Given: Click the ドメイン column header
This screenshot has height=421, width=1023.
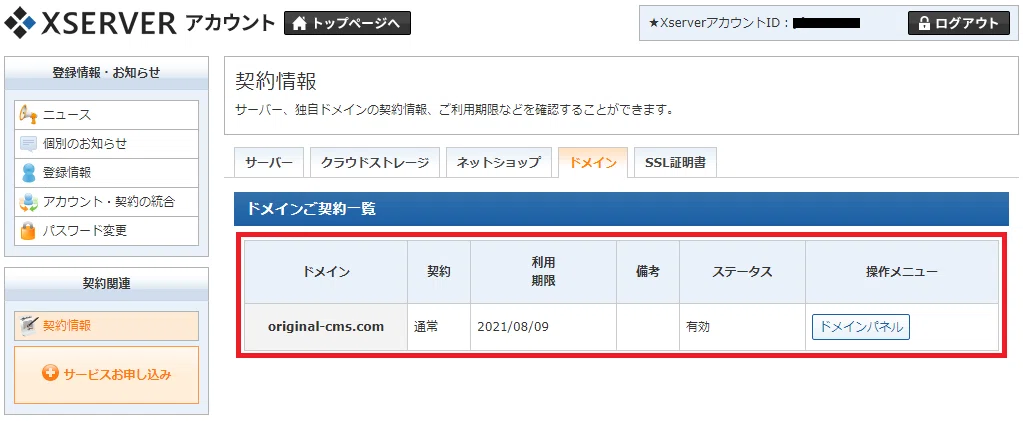Looking at the screenshot, I should [326, 272].
